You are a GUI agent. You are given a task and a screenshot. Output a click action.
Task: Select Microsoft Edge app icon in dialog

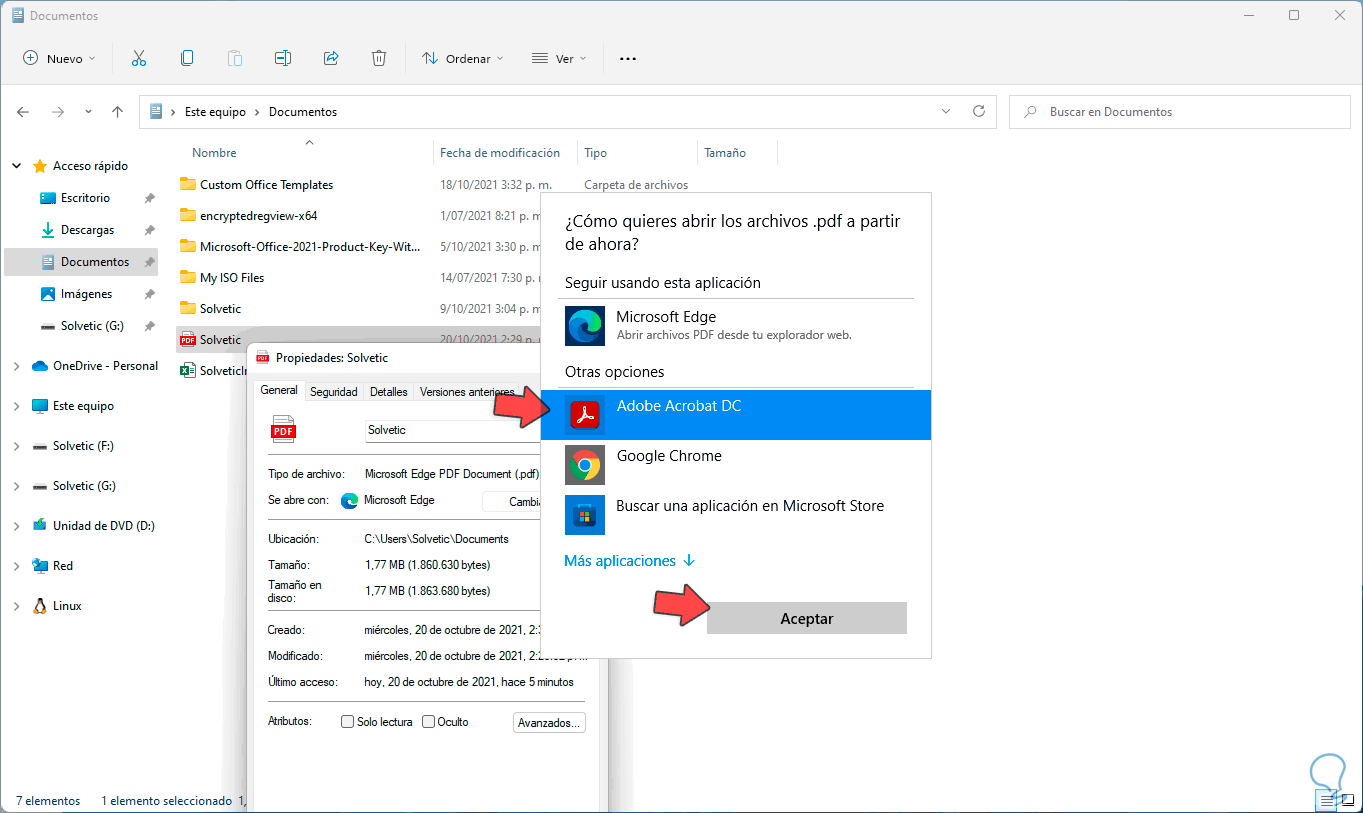[x=585, y=327]
